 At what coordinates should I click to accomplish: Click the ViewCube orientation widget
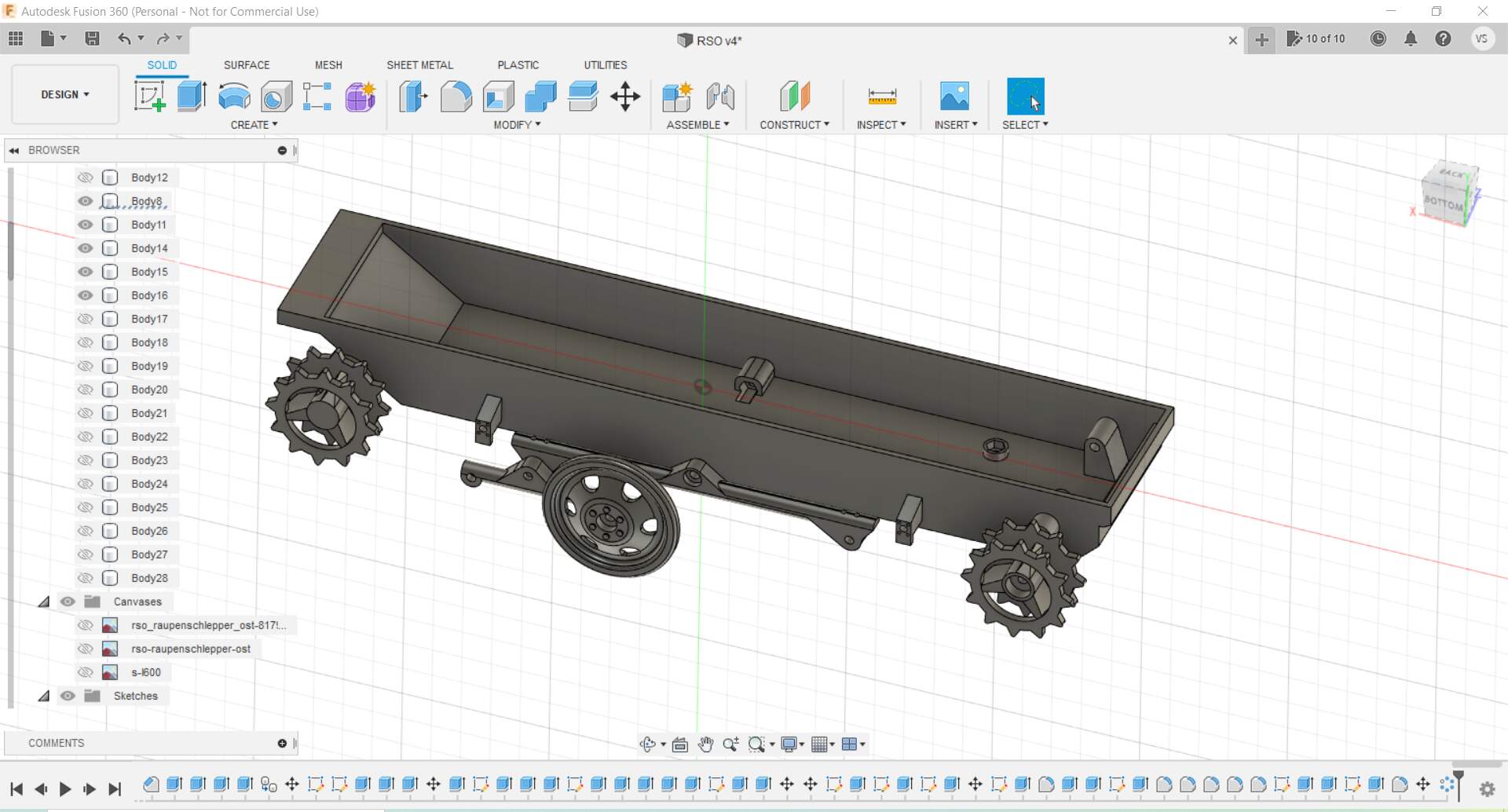1449,194
